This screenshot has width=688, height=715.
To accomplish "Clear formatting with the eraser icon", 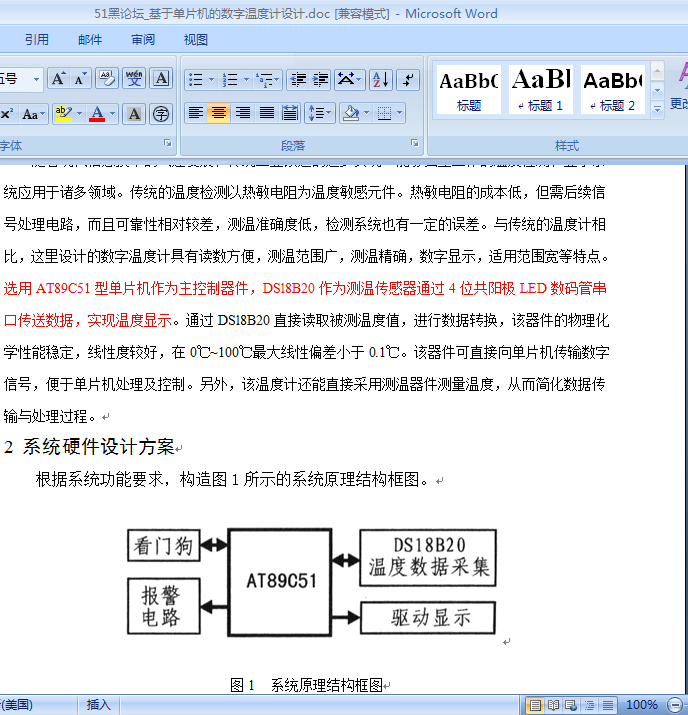I will (x=107, y=78).
